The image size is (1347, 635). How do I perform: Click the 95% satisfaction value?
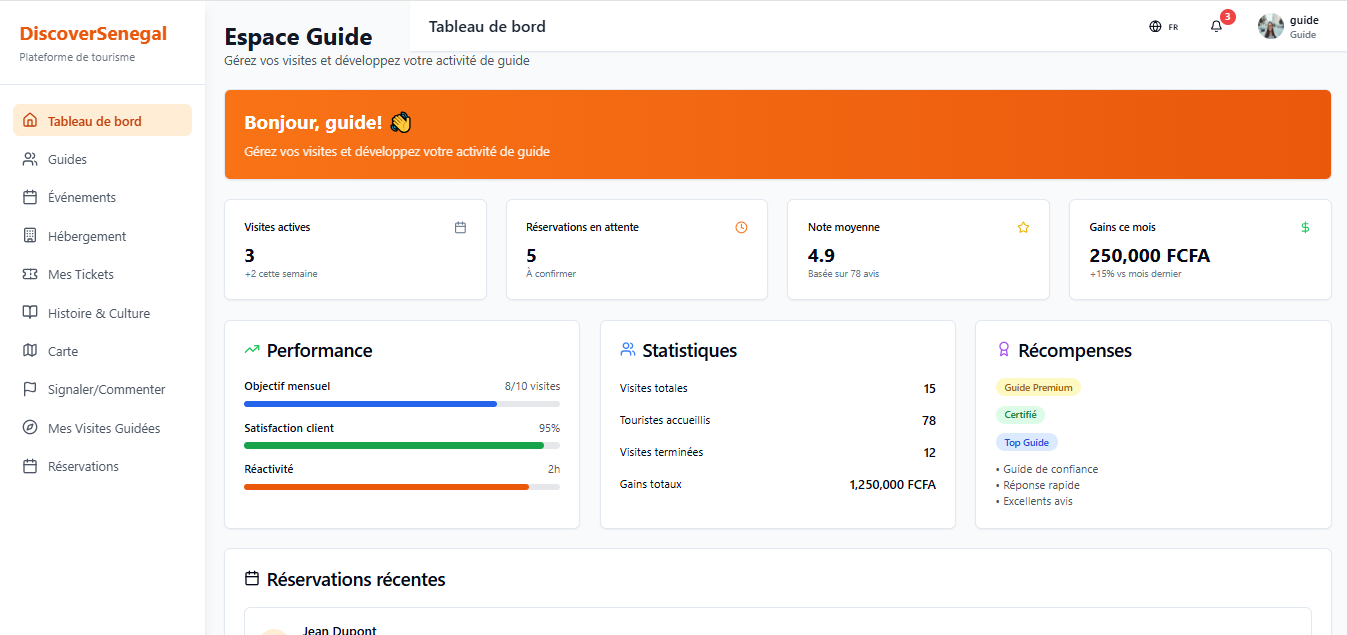[549, 428]
